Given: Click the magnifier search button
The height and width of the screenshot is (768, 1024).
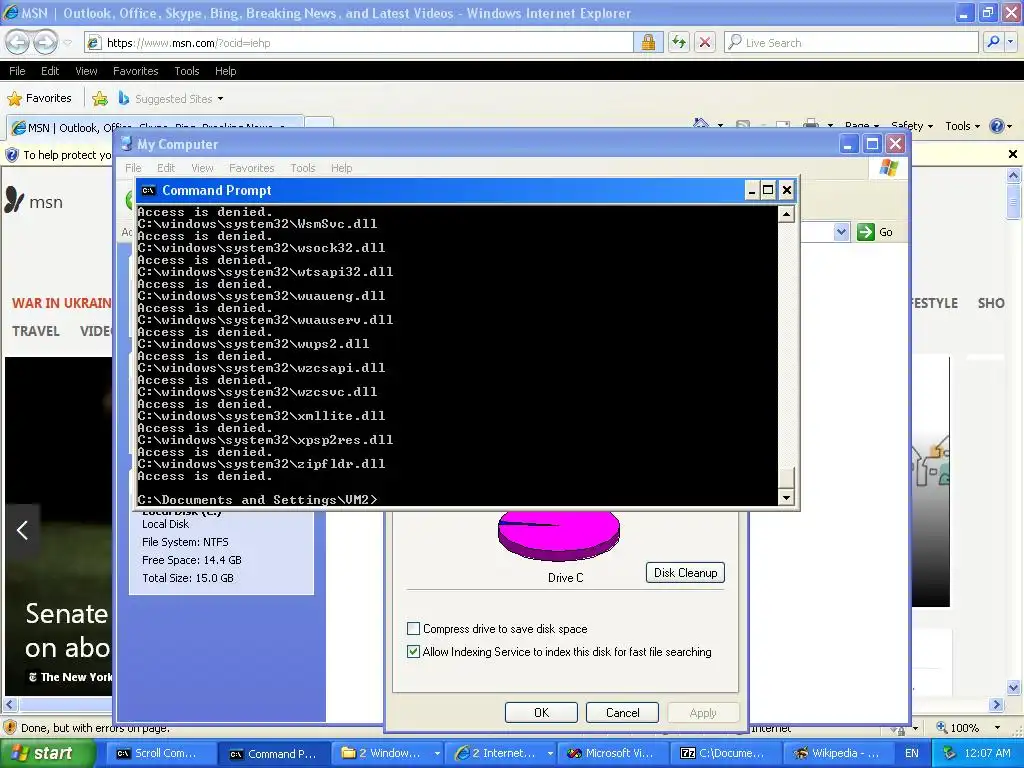Looking at the screenshot, I should point(993,42).
